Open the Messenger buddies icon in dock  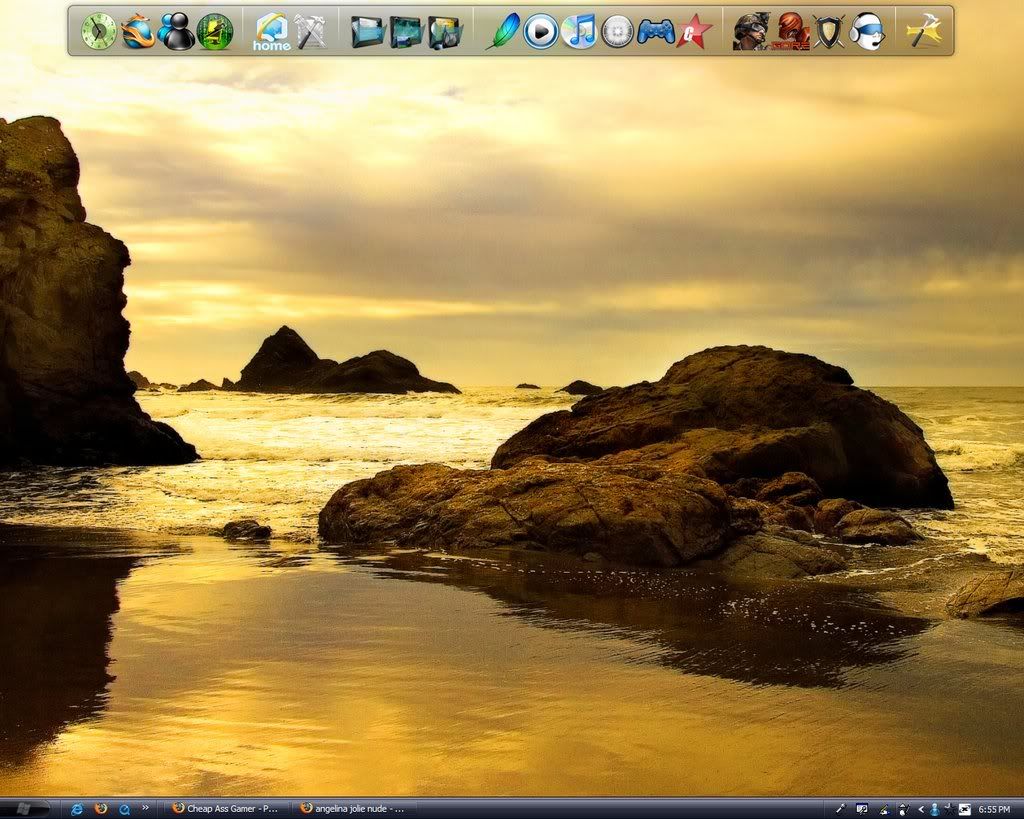click(x=176, y=31)
